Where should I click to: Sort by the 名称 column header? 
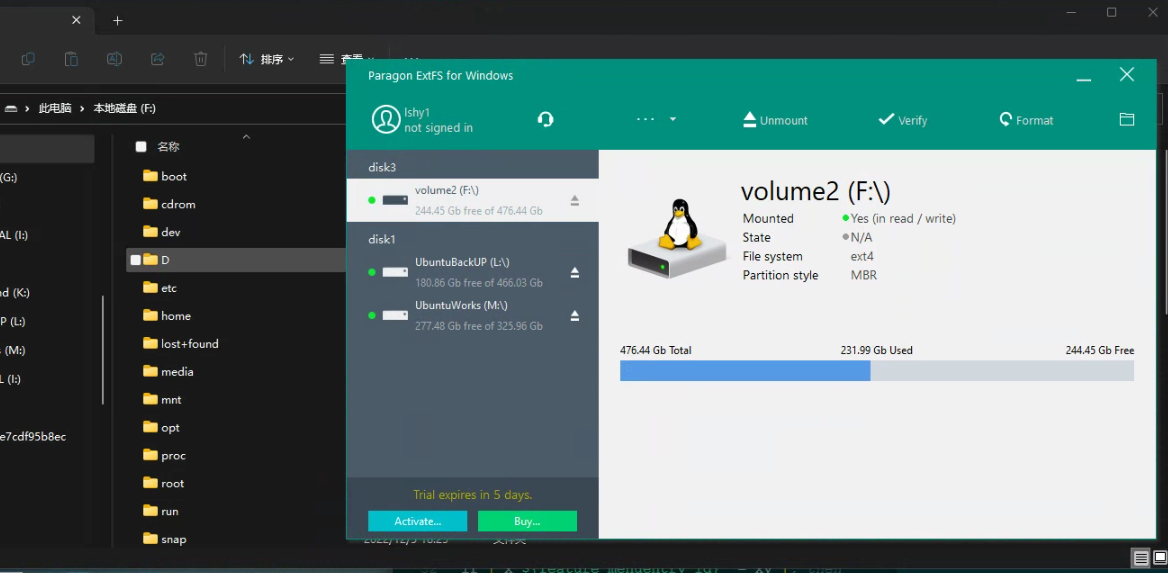[168, 147]
